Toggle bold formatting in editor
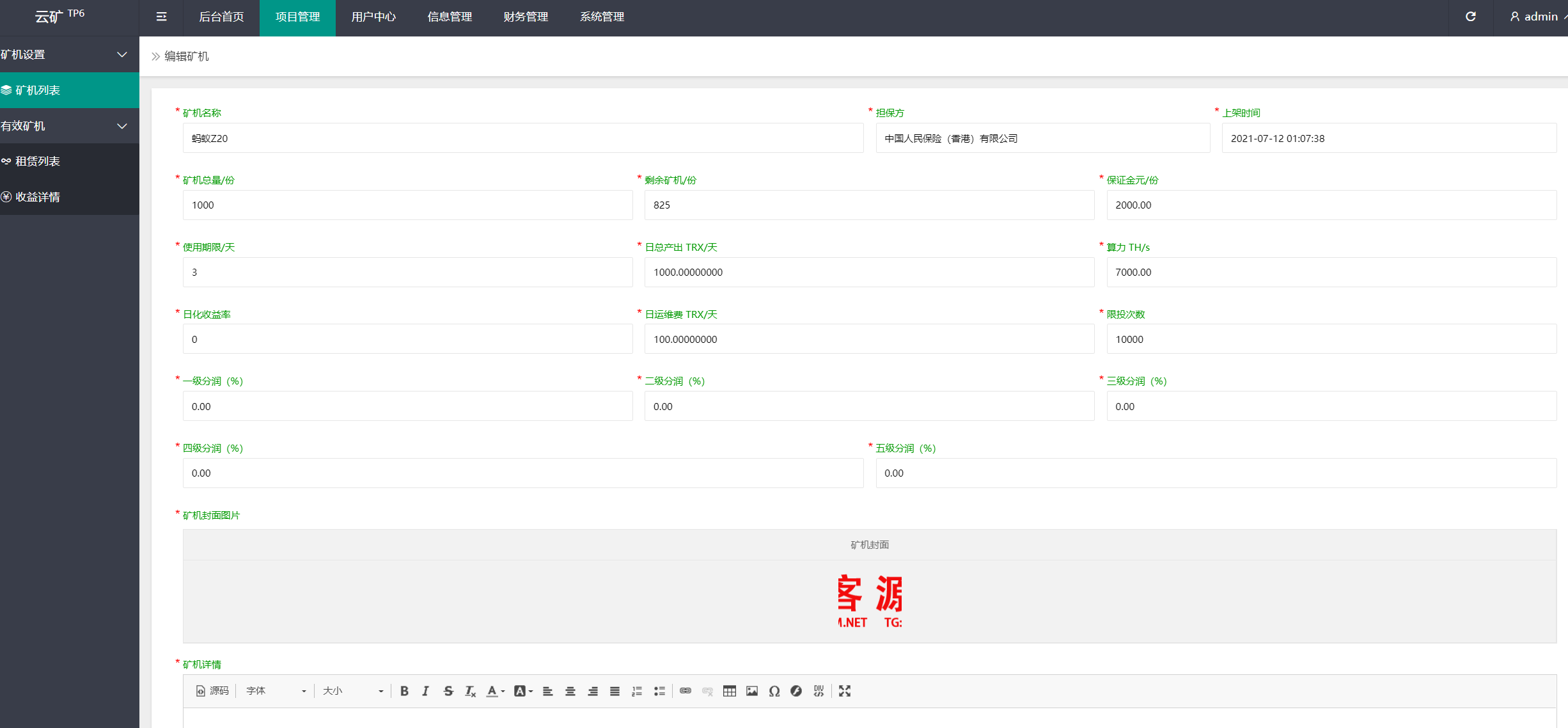This screenshot has height=728, width=1568. click(404, 691)
